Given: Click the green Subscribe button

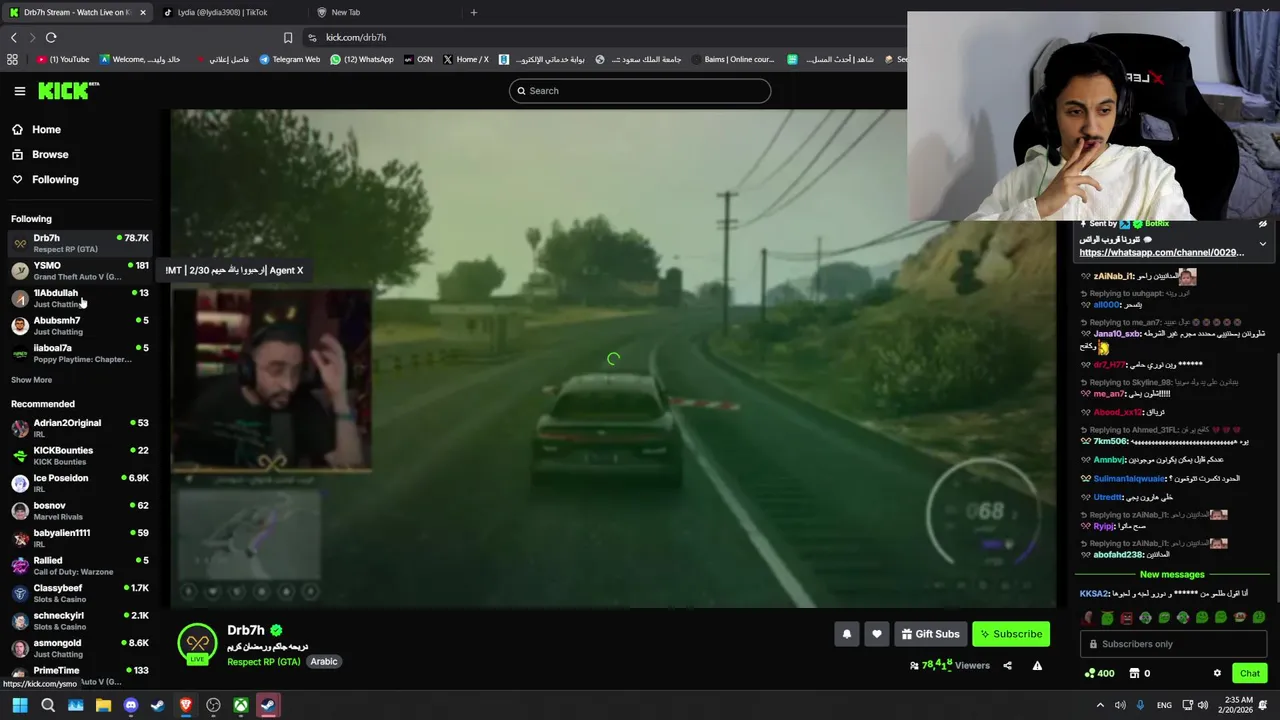Looking at the screenshot, I should [x=1011, y=634].
